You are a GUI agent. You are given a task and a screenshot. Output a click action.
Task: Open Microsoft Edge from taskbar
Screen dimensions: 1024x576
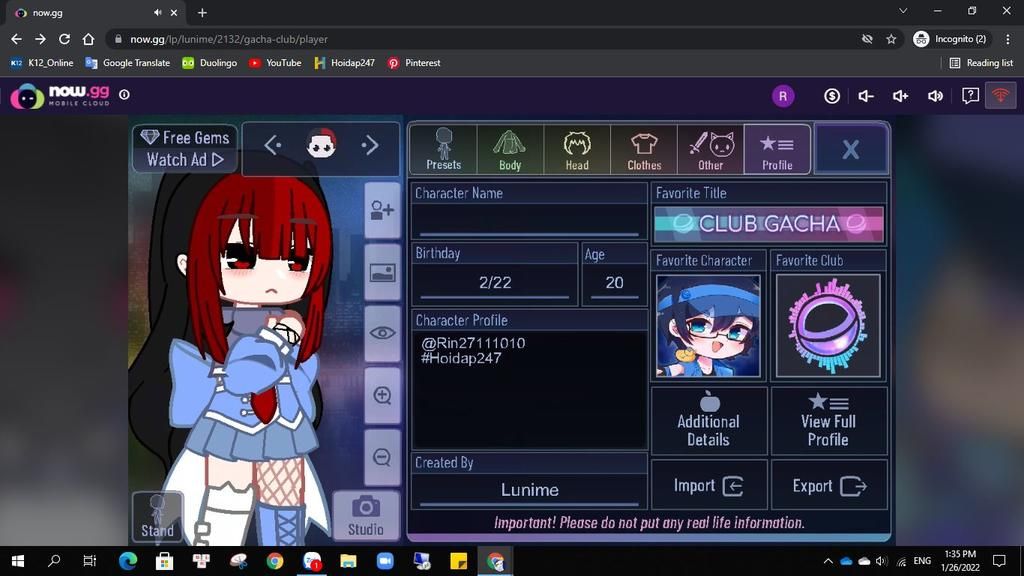[x=127, y=561]
